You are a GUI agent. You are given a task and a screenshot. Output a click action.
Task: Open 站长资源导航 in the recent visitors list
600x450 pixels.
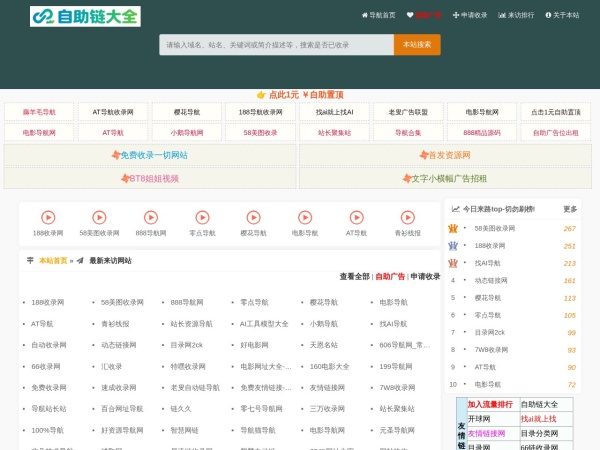[191, 324]
